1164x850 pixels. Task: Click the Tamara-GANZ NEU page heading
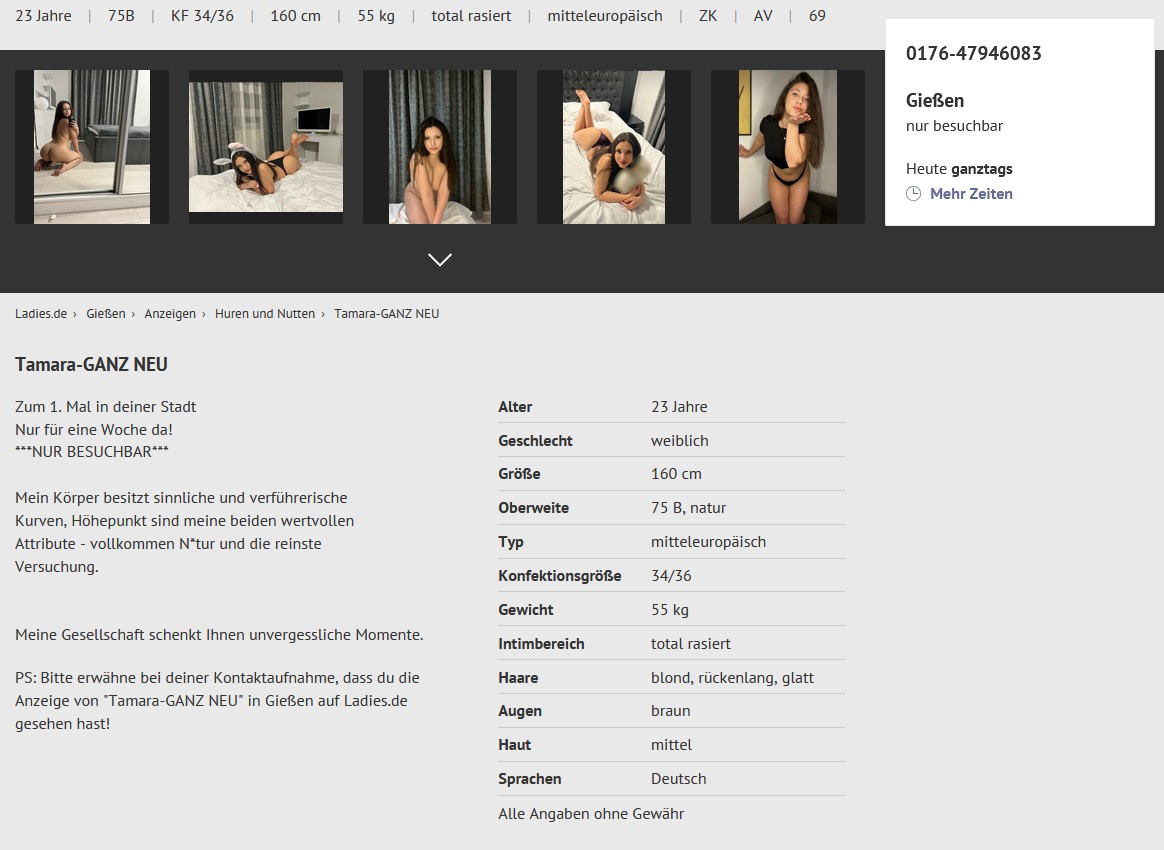tap(91, 365)
